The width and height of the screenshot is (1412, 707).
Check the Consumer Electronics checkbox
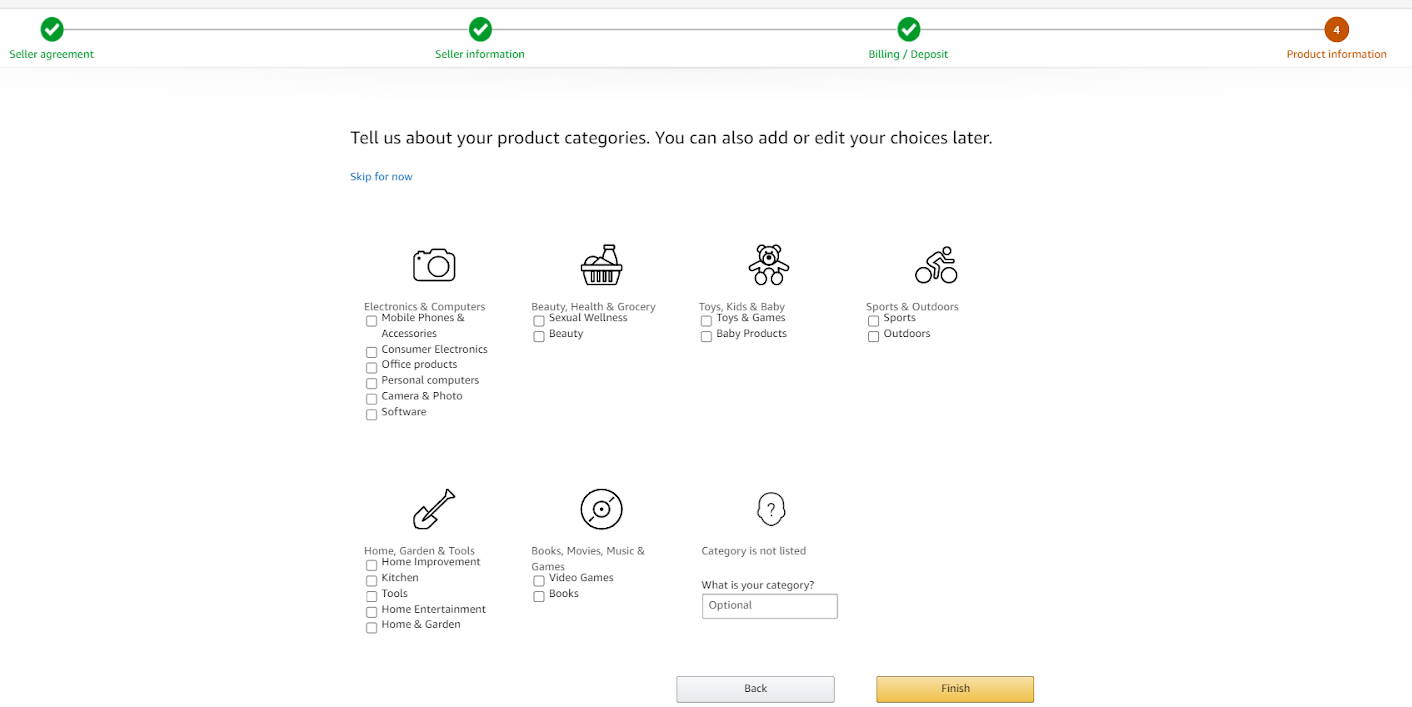[x=372, y=352]
